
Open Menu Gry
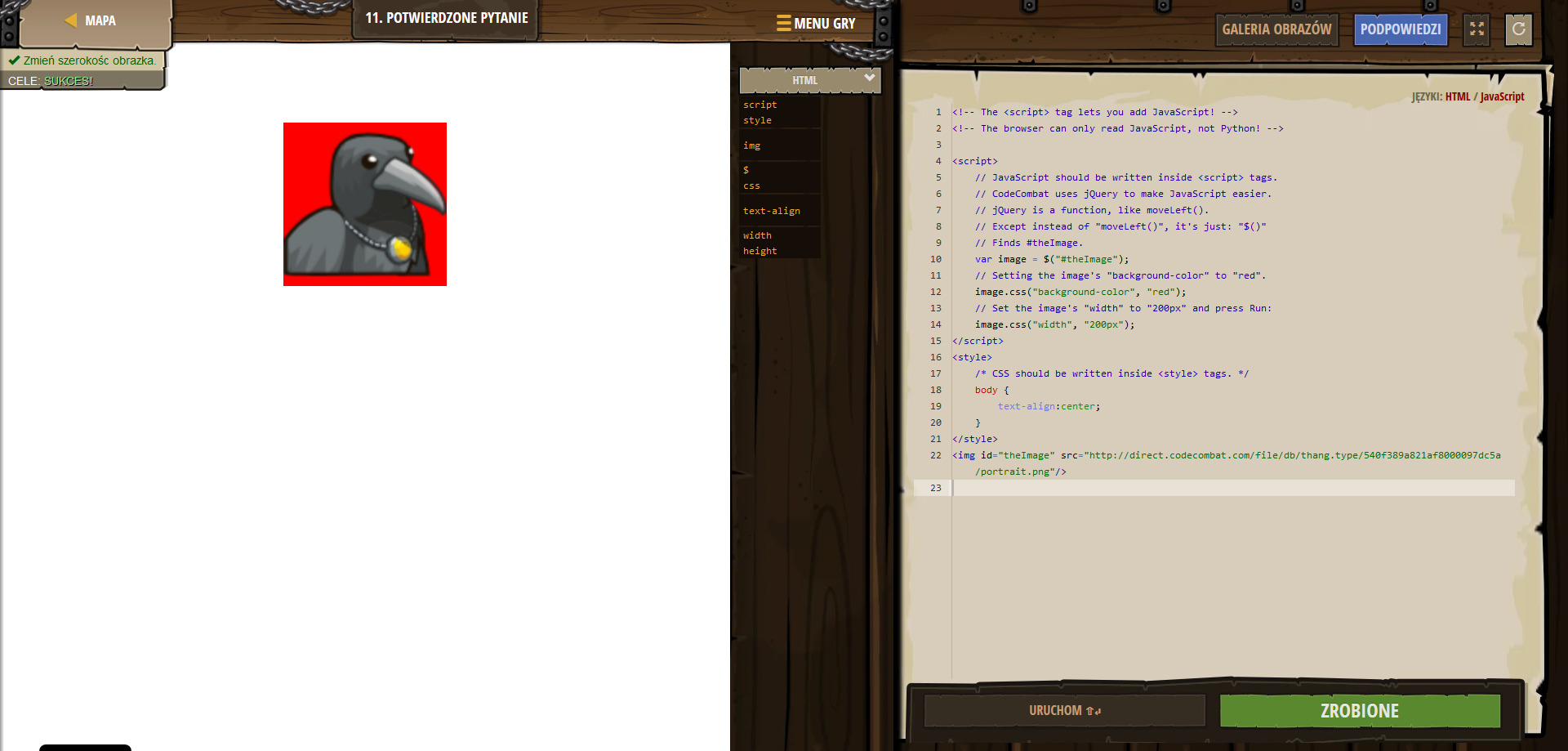click(x=816, y=24)
